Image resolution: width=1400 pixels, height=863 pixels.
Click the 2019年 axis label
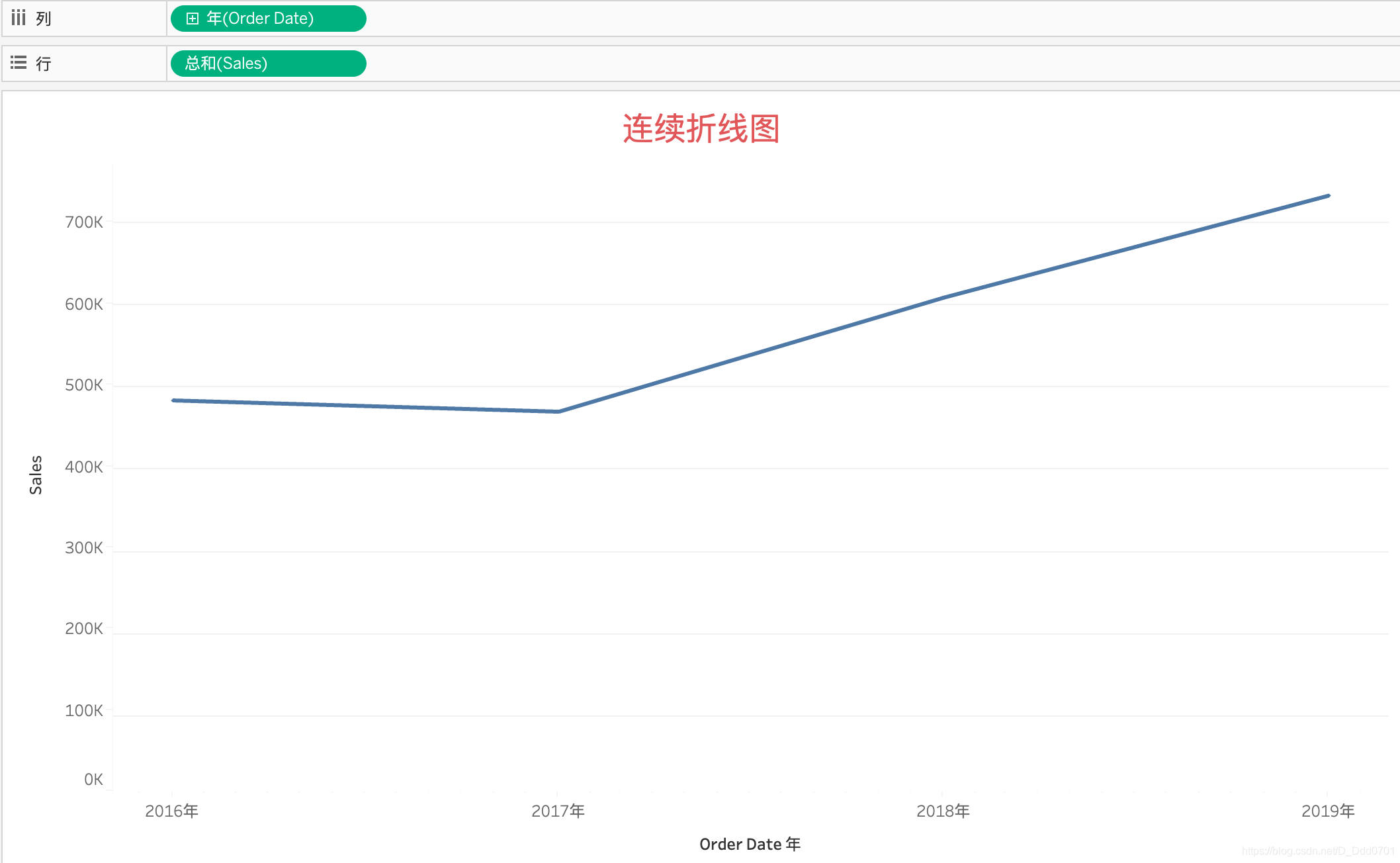(1328, 811)
